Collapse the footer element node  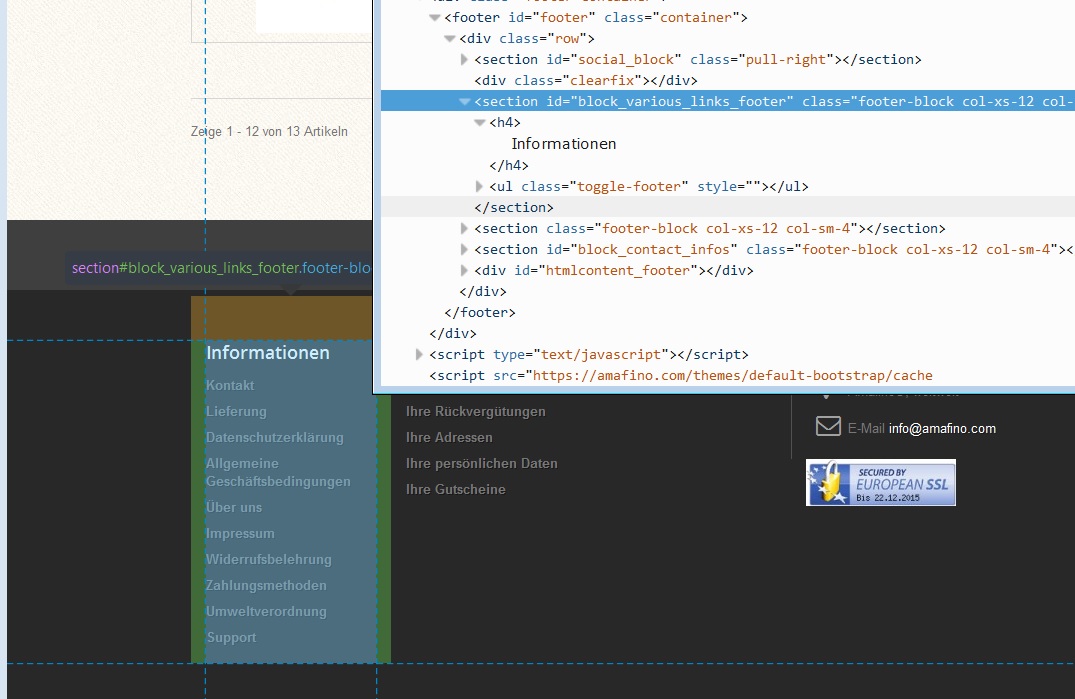tap(434, 17)
